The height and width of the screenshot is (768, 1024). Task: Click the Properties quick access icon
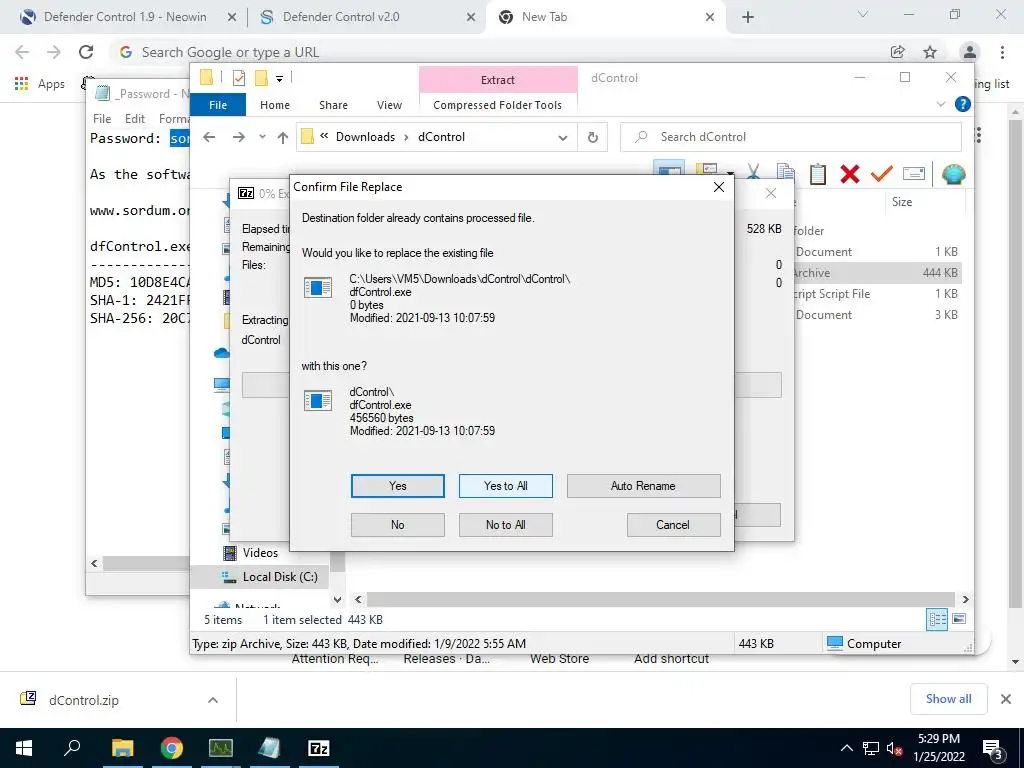(x=239, y=78)
